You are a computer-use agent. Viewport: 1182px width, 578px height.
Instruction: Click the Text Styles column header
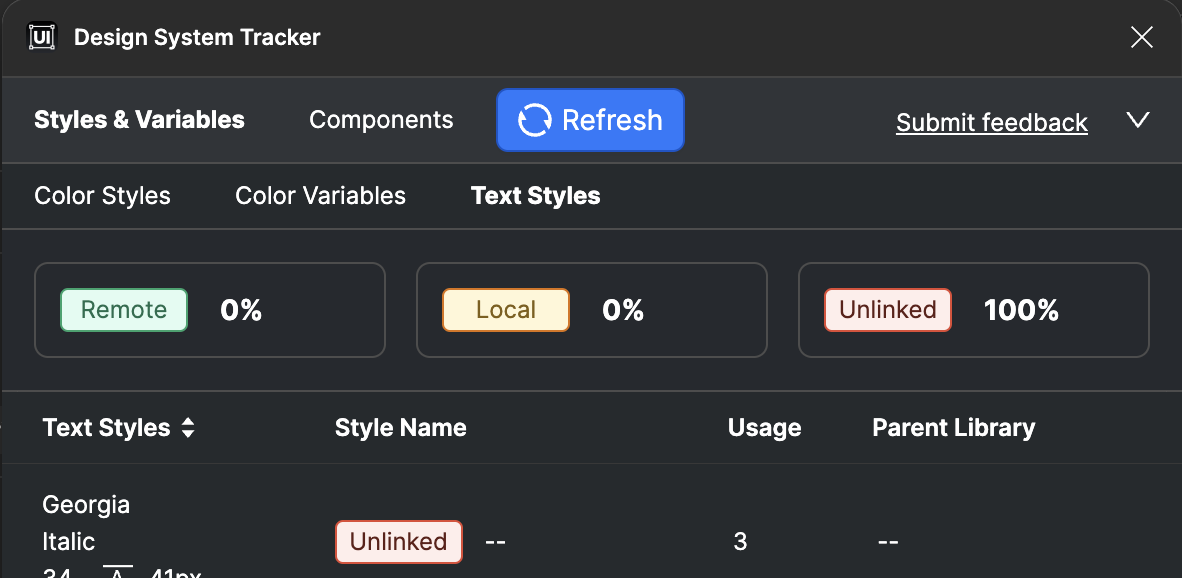click(x=106, y=428)
